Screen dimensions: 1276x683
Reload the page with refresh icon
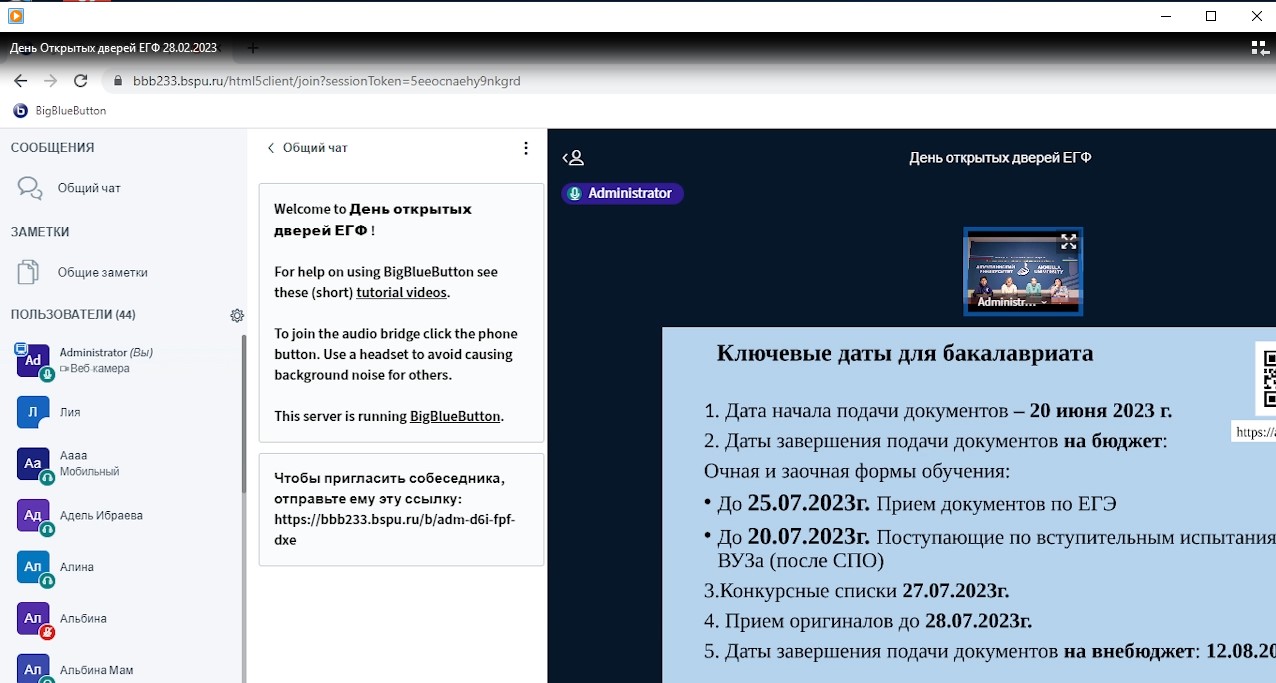coord(81,81)
